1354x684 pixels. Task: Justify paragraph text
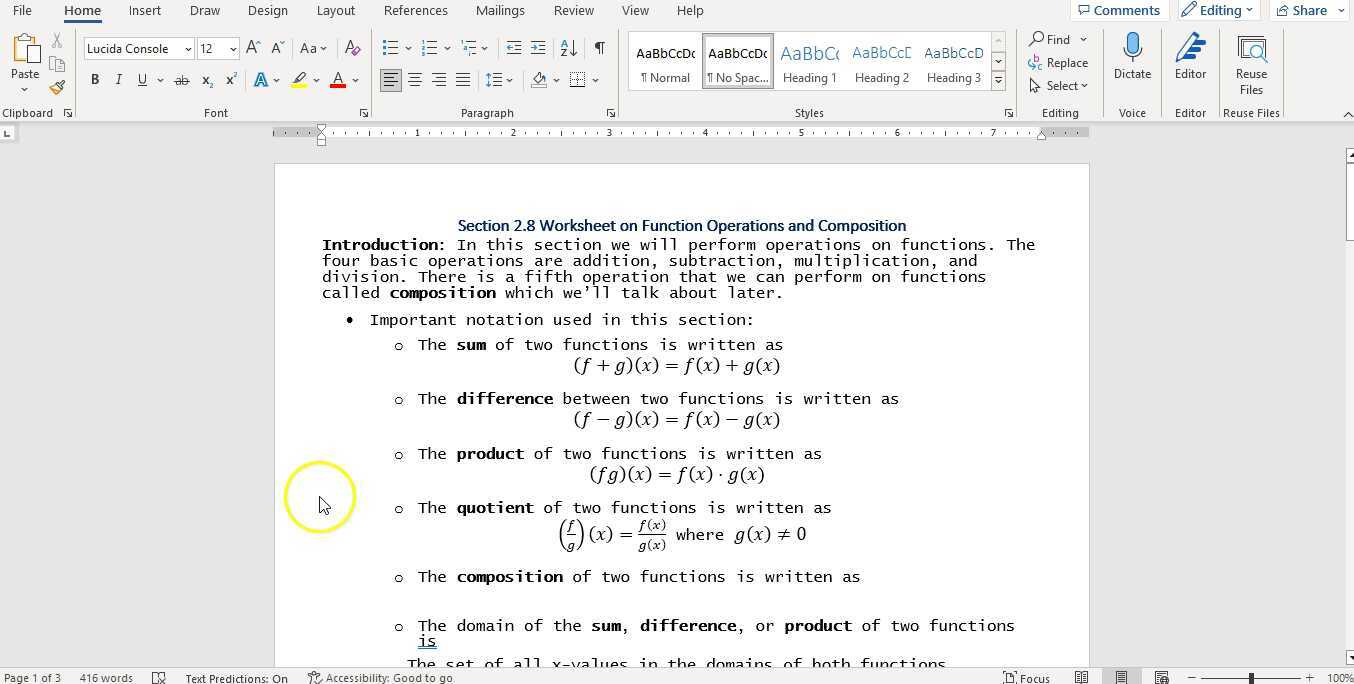coord(463,80)
